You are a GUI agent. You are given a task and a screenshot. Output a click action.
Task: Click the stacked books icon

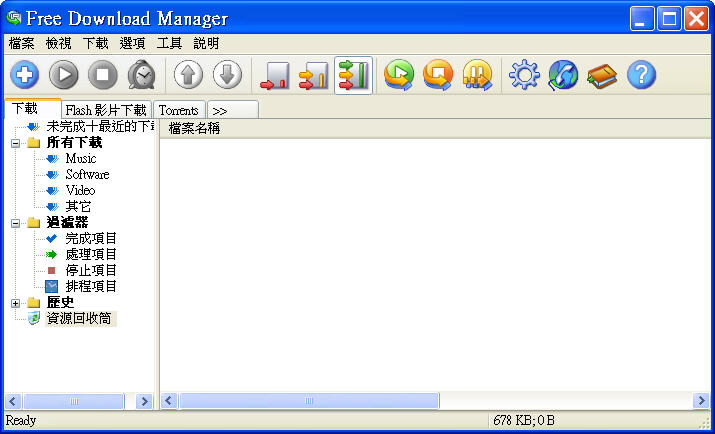point(602,75)
